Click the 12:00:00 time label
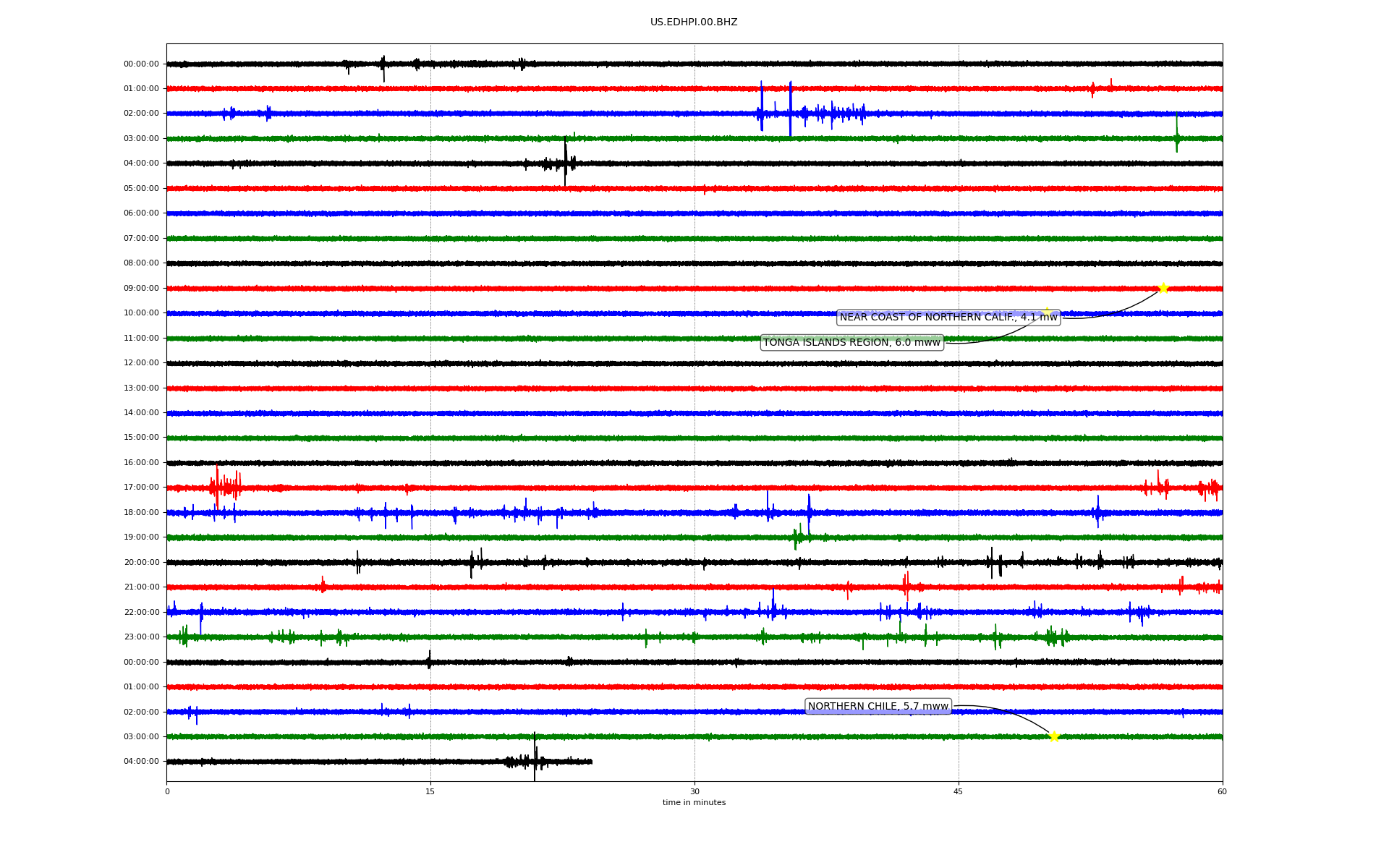Image resolution: width=1389 pixels, height=868 pixels. pos(141,363)
